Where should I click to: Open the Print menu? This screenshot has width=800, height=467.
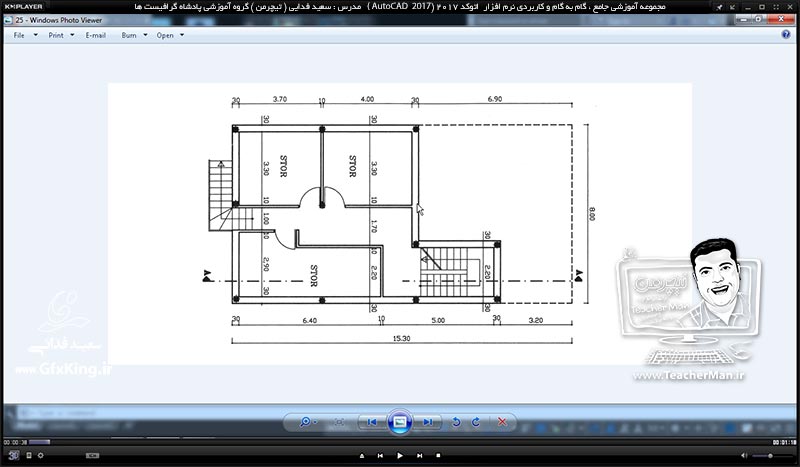point(56,35)
